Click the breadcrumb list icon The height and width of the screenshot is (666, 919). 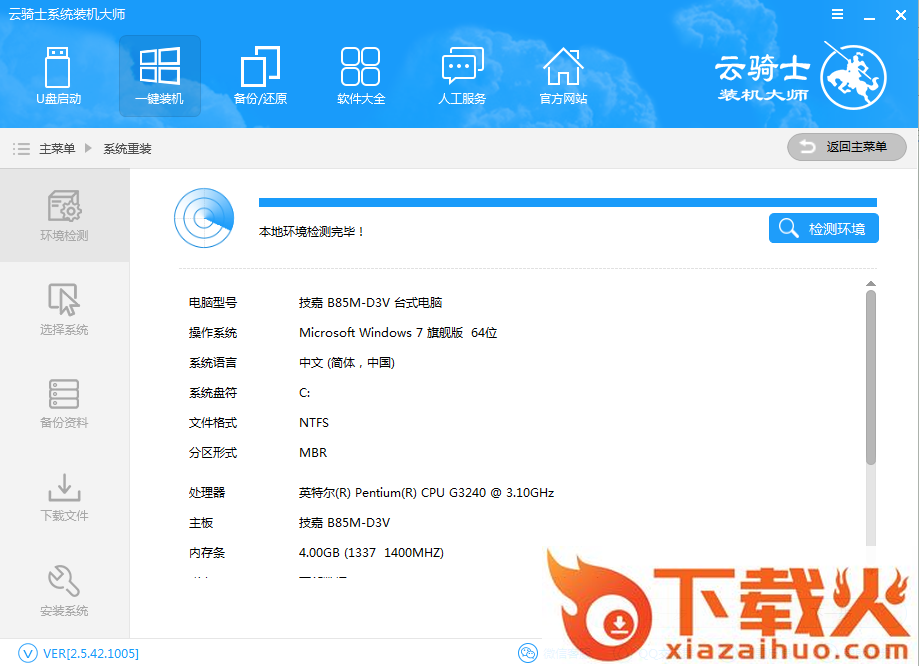point(21,148)
